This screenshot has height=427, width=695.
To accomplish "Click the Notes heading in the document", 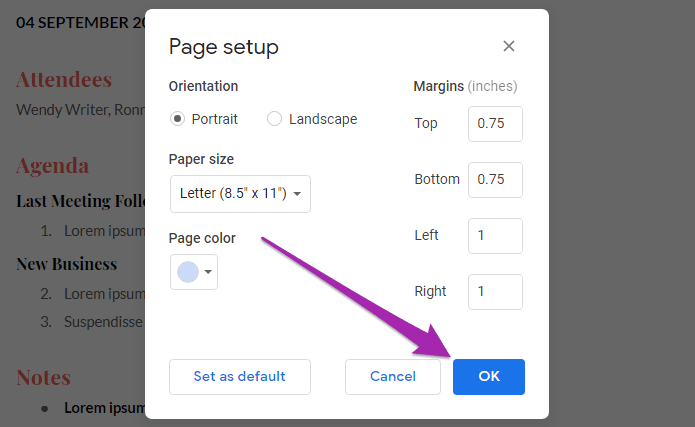I will tap(43, 378).
